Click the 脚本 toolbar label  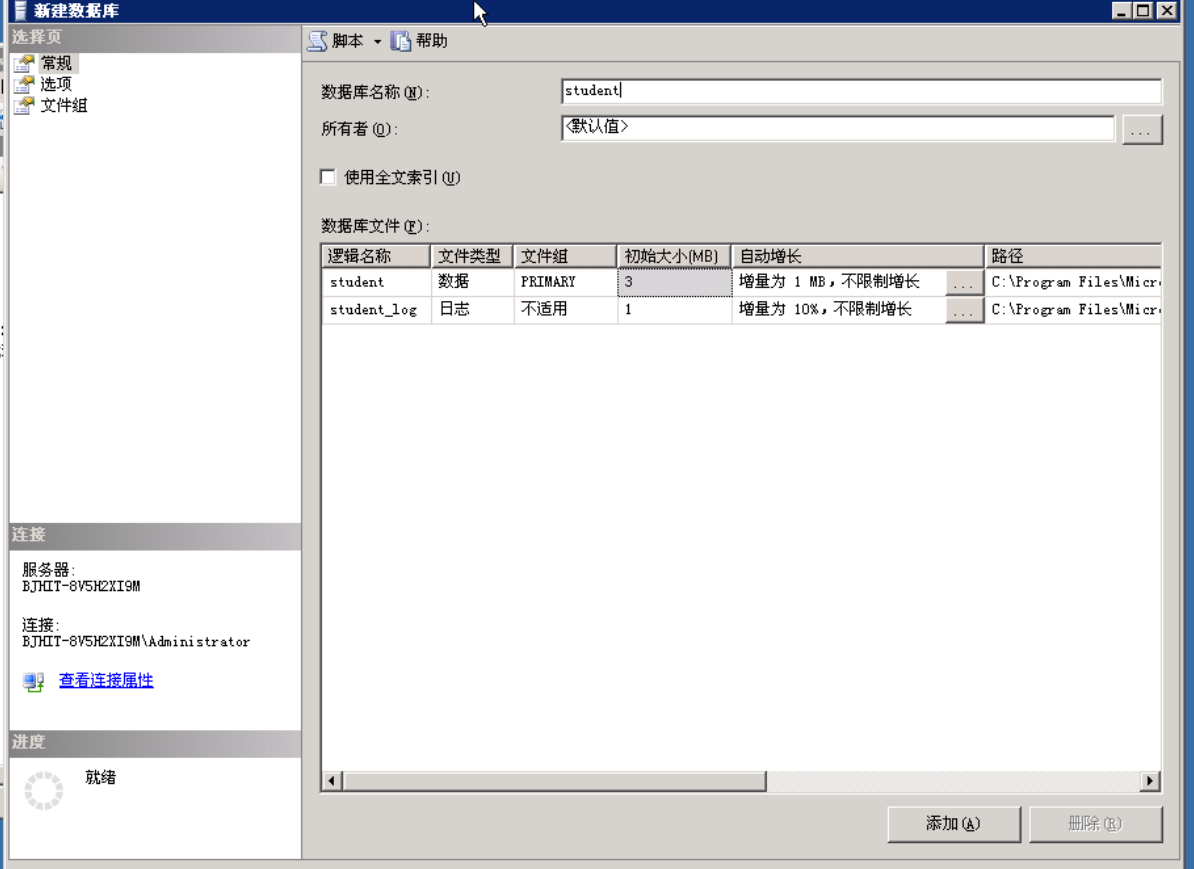pyautogui.click(x=348, y=41)
